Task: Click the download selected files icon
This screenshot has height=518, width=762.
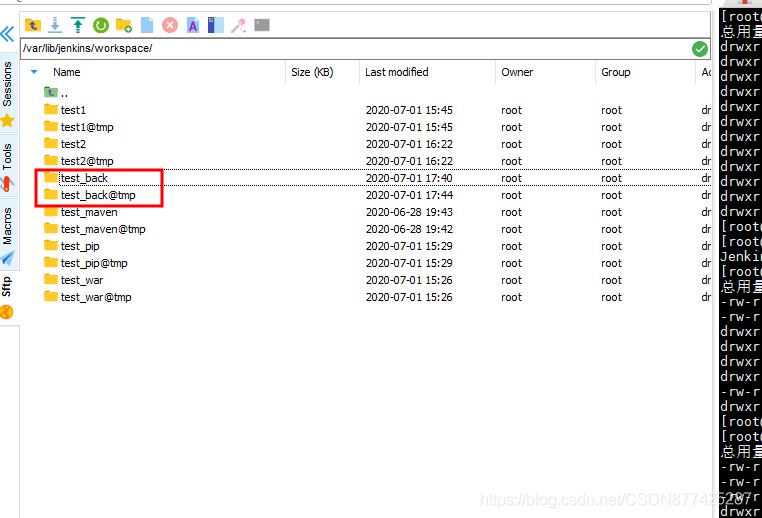Action: click(x=56, y=25)
